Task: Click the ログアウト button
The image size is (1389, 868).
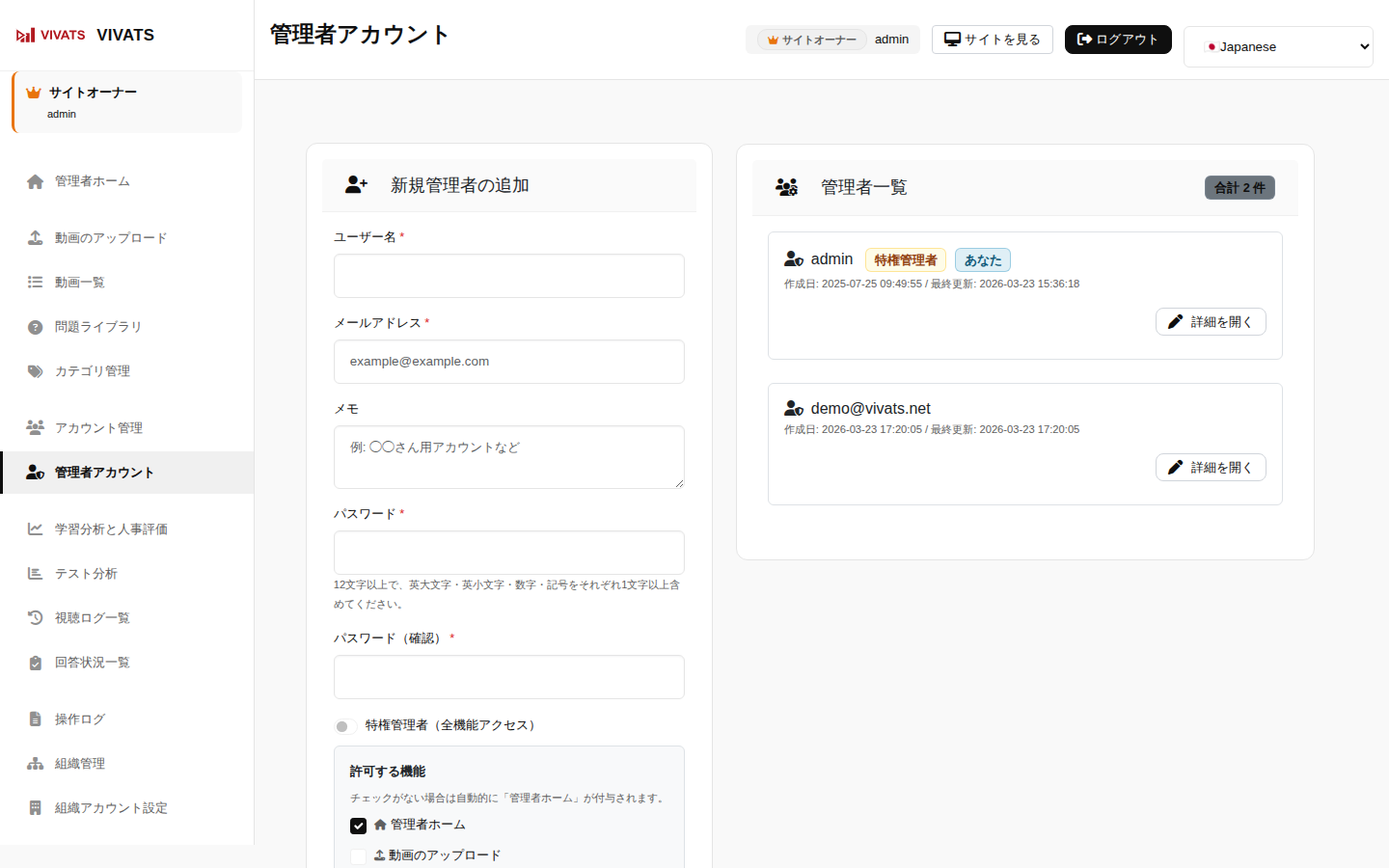Action: [1118, 40]
